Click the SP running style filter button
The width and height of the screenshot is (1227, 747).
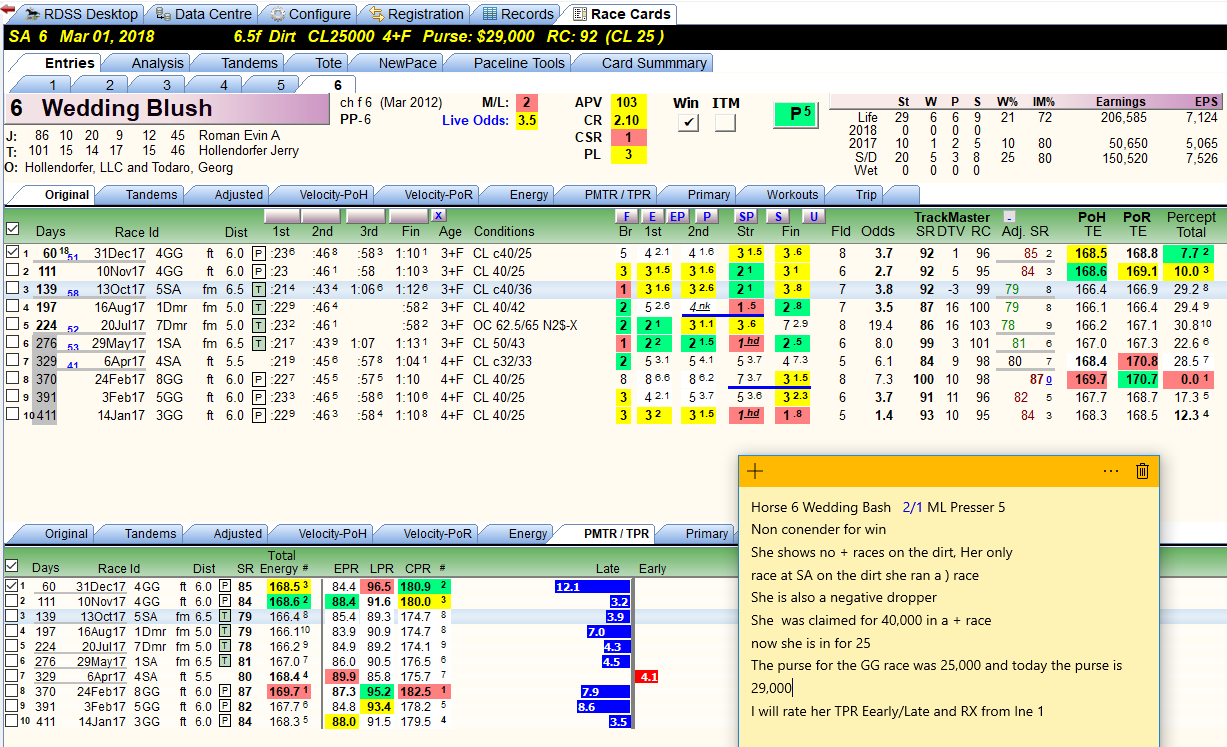(746, 216)
